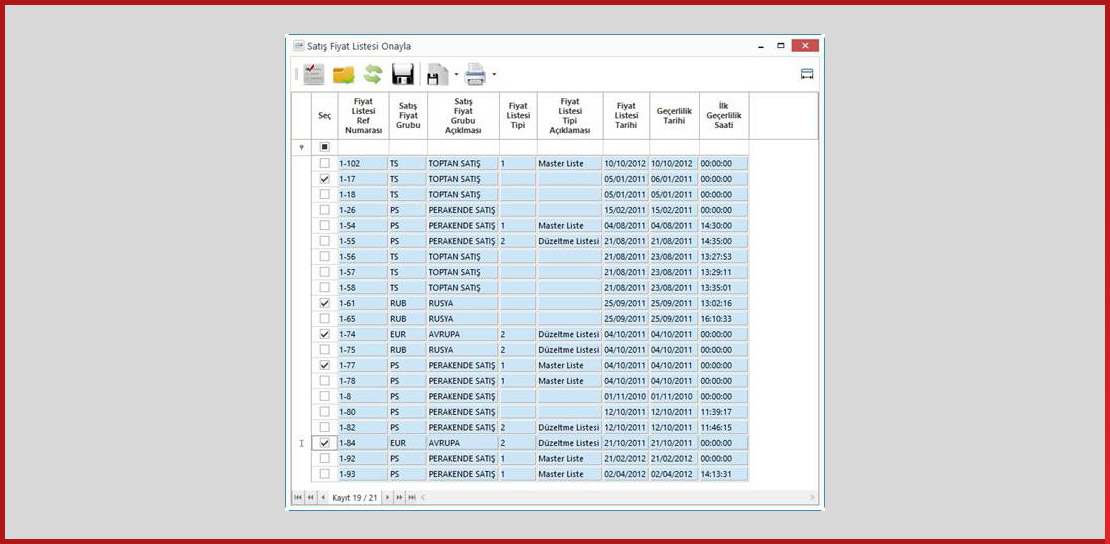Sort by Fiyat Listesi Tarihi header
This screenshot has width=1110, height=544.
click(626, 115)
